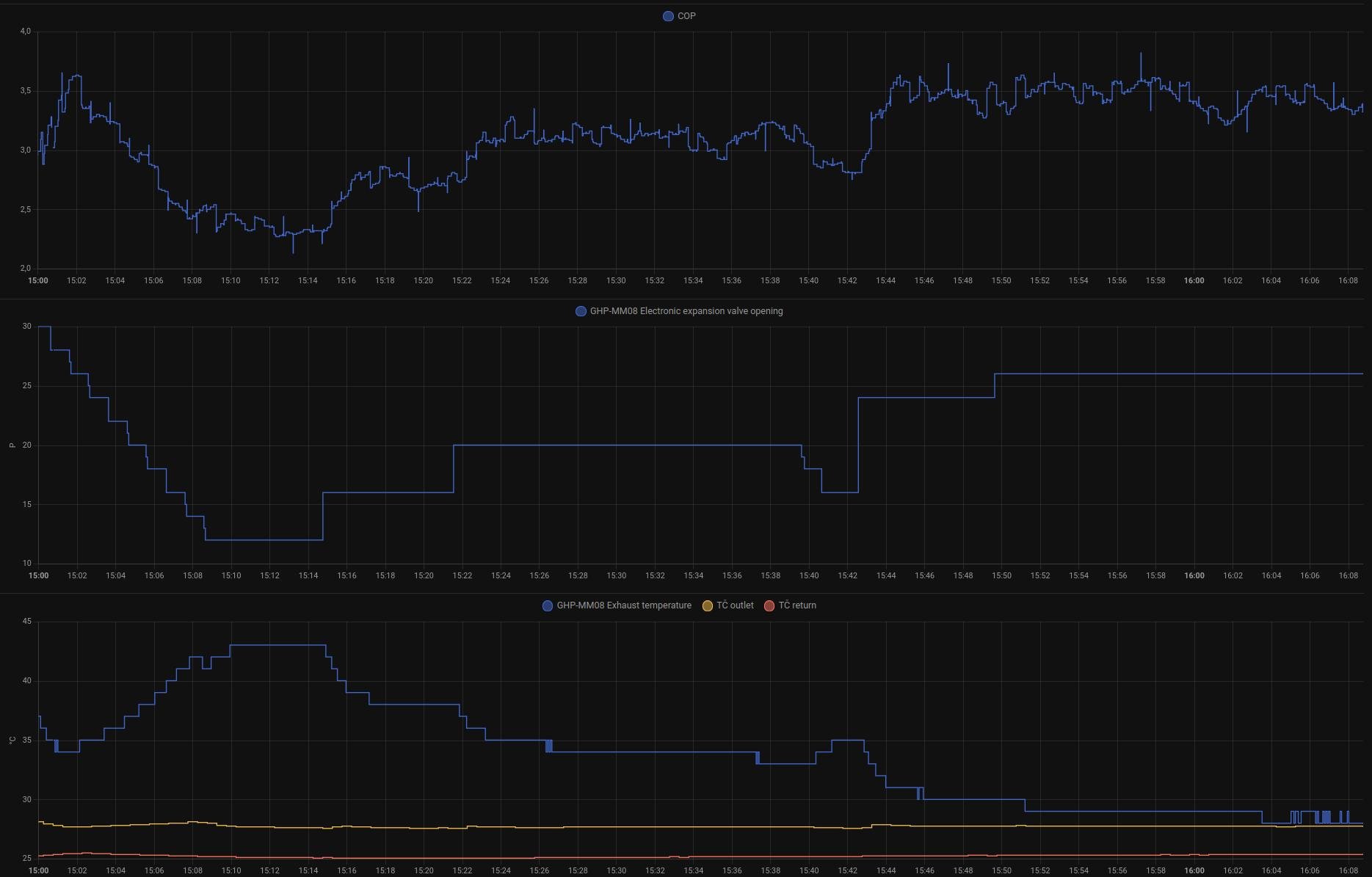Click the 45 y-axis label on temperature chart
The width and height of the screenshot is (1372, 877).
pos(27,622)
